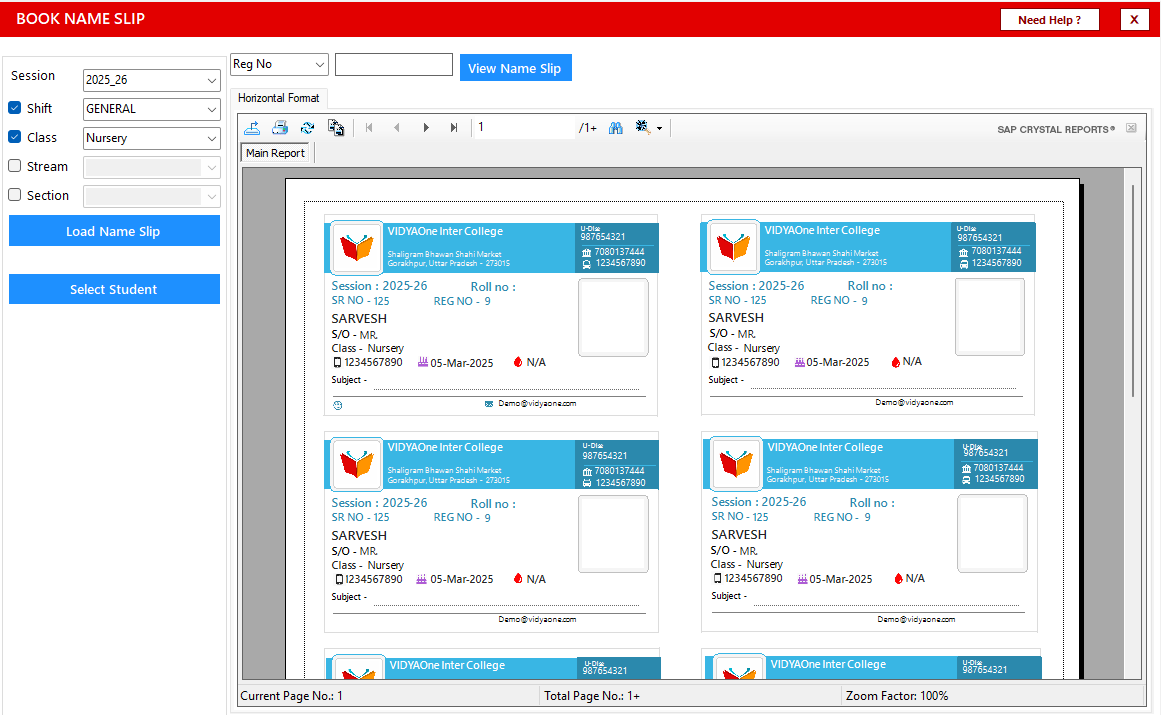Open the disabled Section dropdown
Screen dimensions: 1161x715
(152, 196)
